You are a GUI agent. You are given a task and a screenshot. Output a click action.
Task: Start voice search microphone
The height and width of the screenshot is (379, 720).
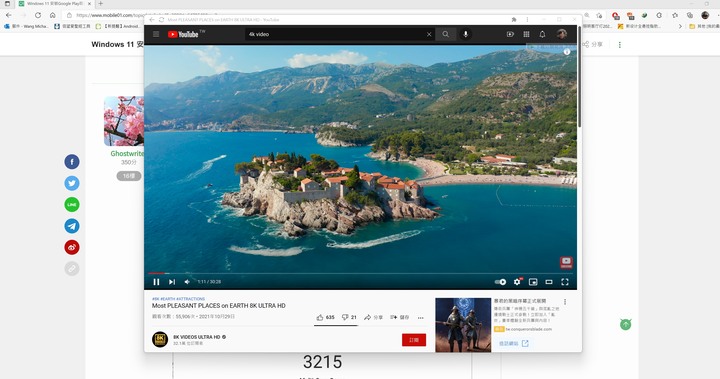[466, 34]
